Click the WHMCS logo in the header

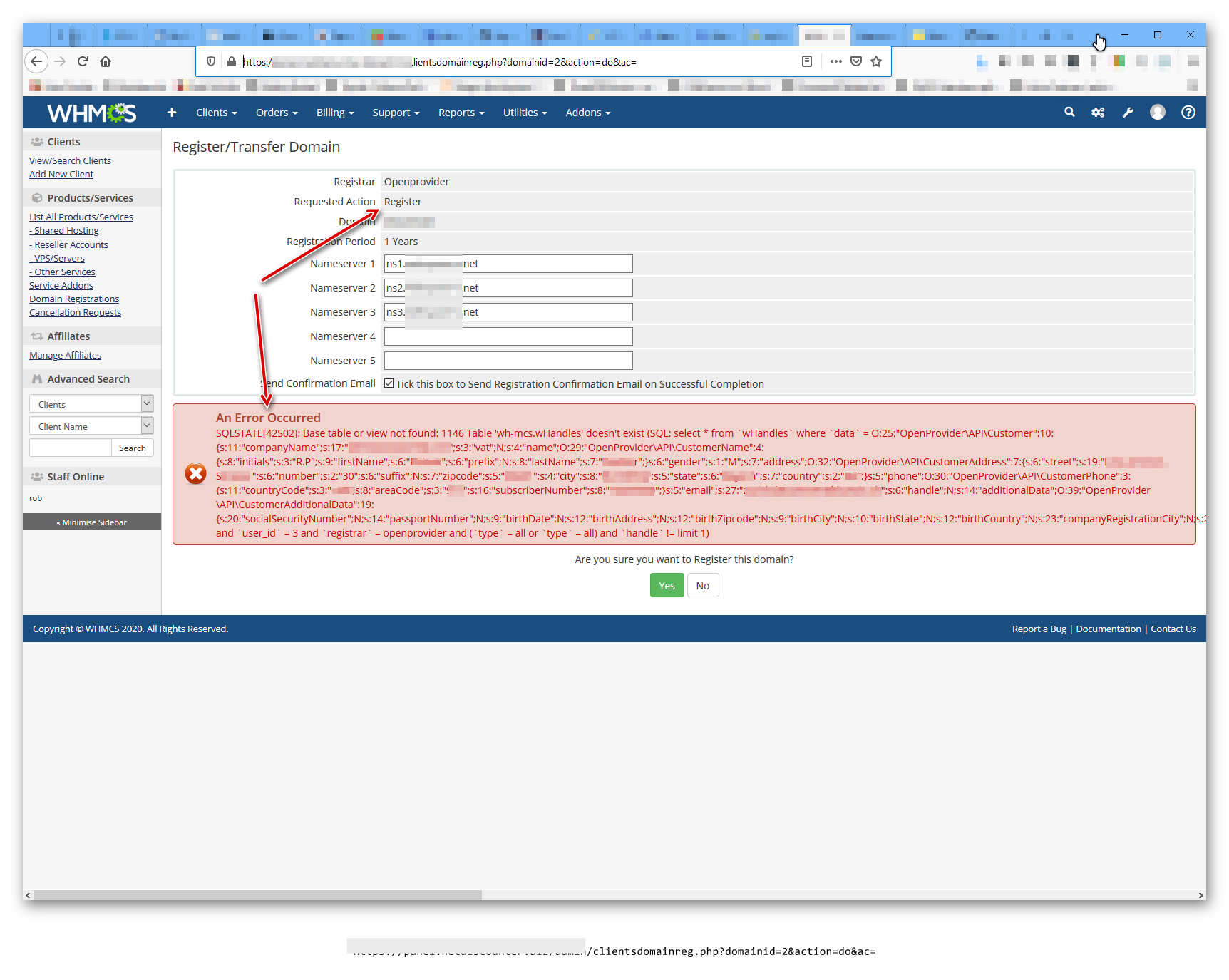91,113
